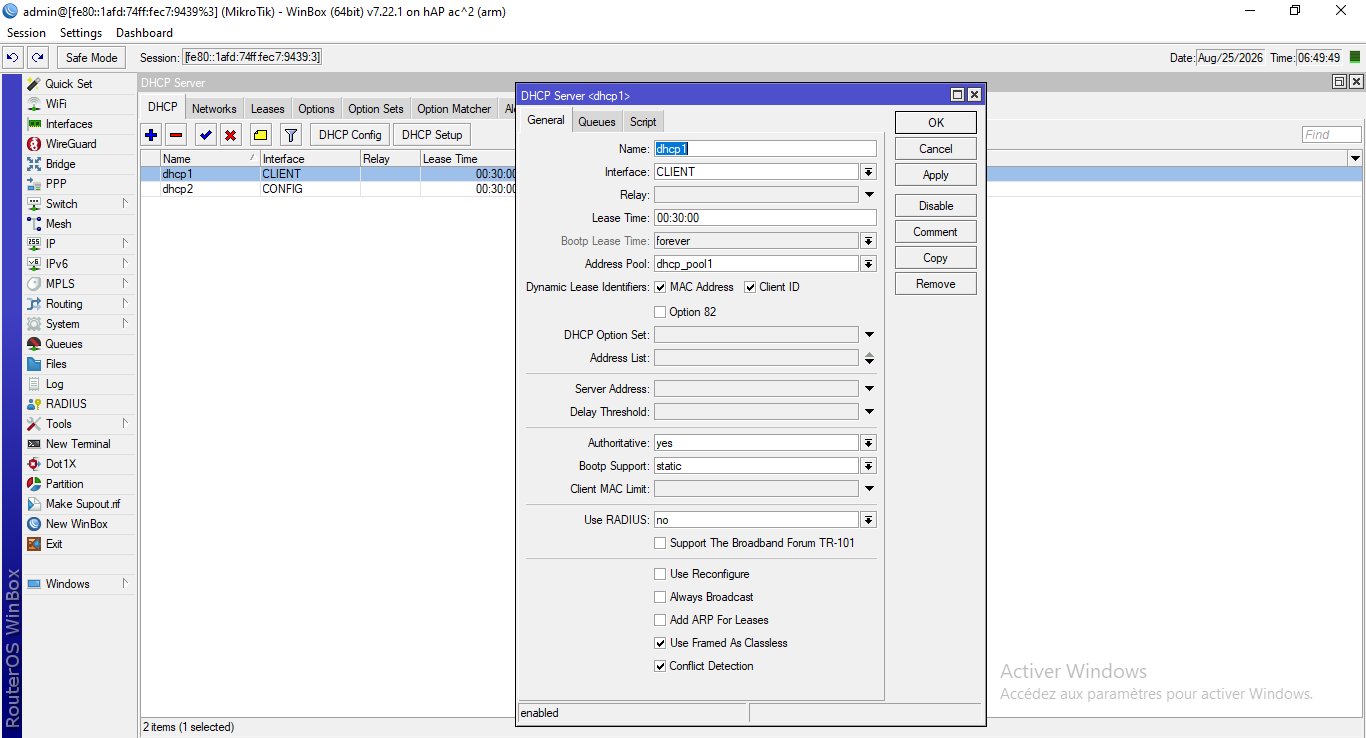
Task: Enable the Option 82 checkbox
Action: [660, 312]
